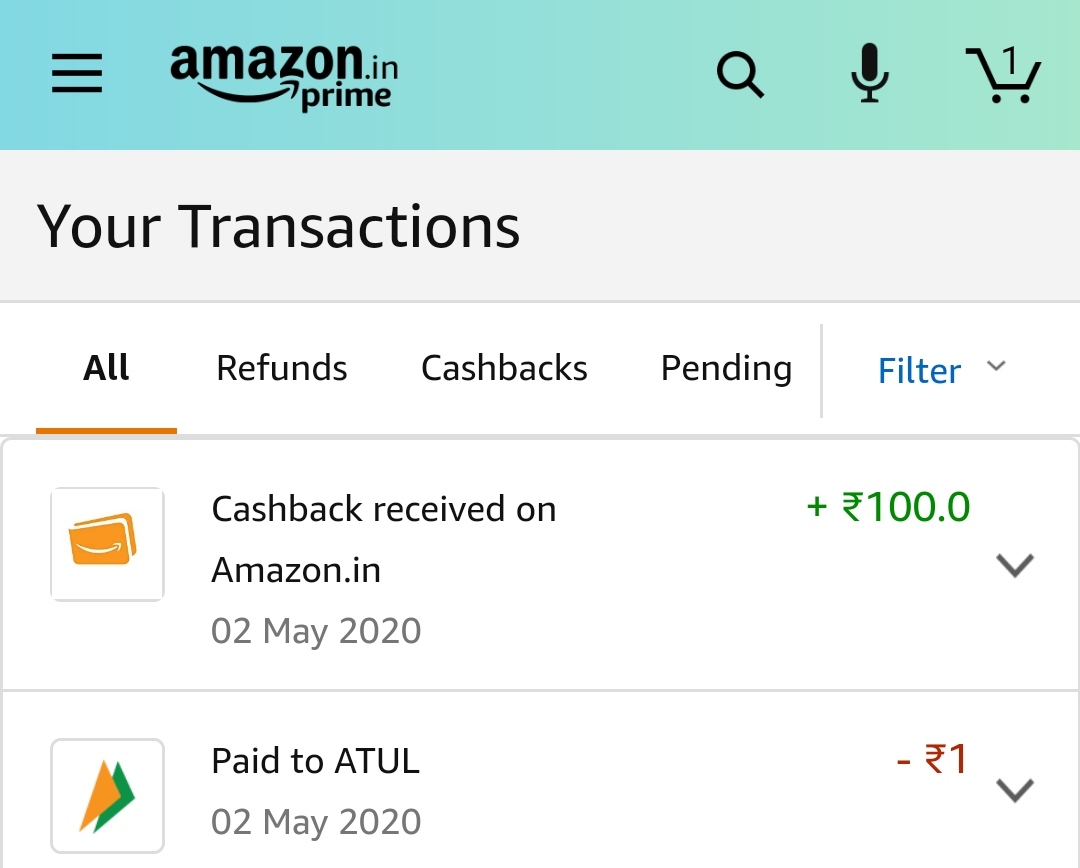Click the Cashback received on Amazon.in text
The image size is (1080, 868).
click(383, 539)
